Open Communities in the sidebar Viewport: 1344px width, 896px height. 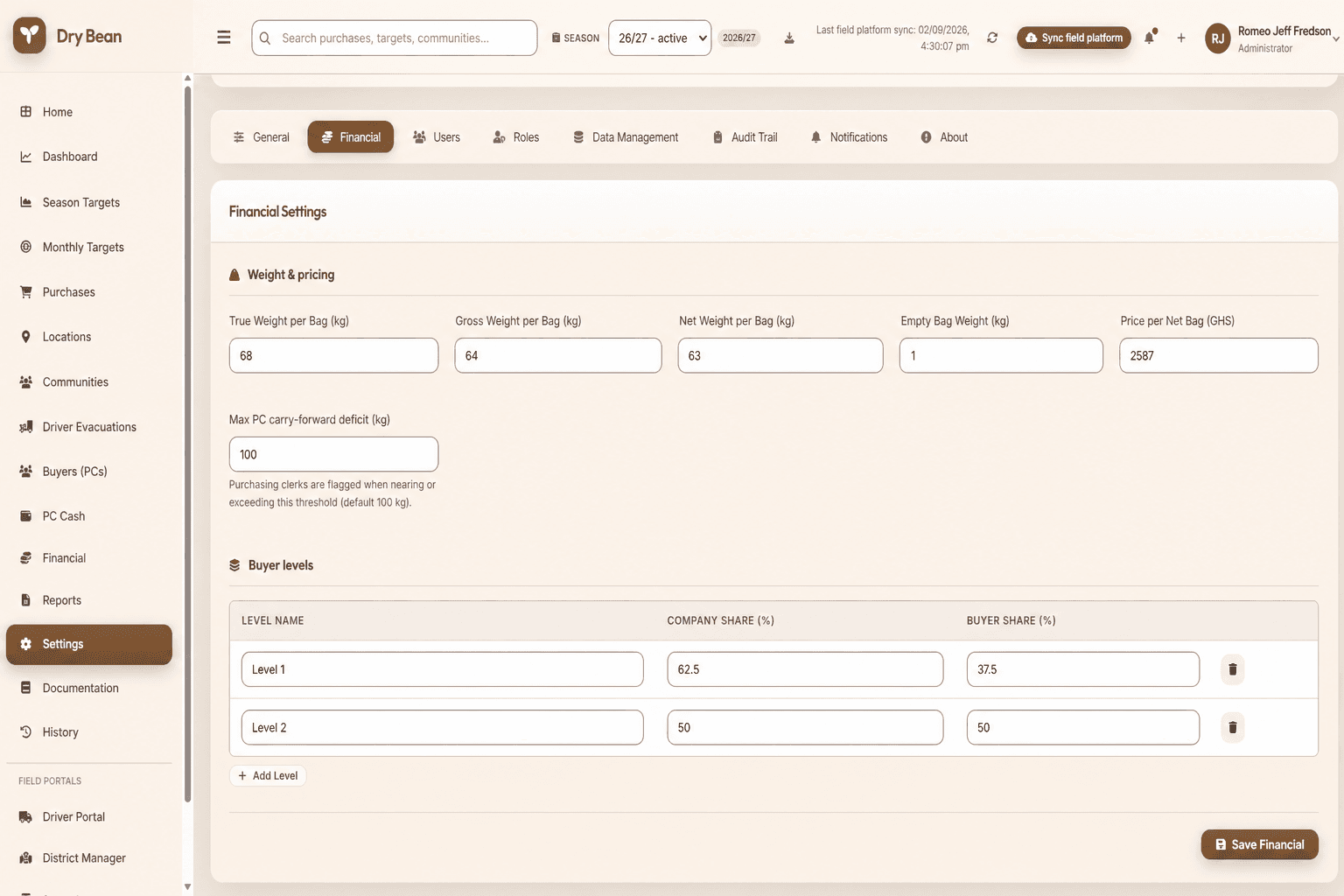pos(89,382)
